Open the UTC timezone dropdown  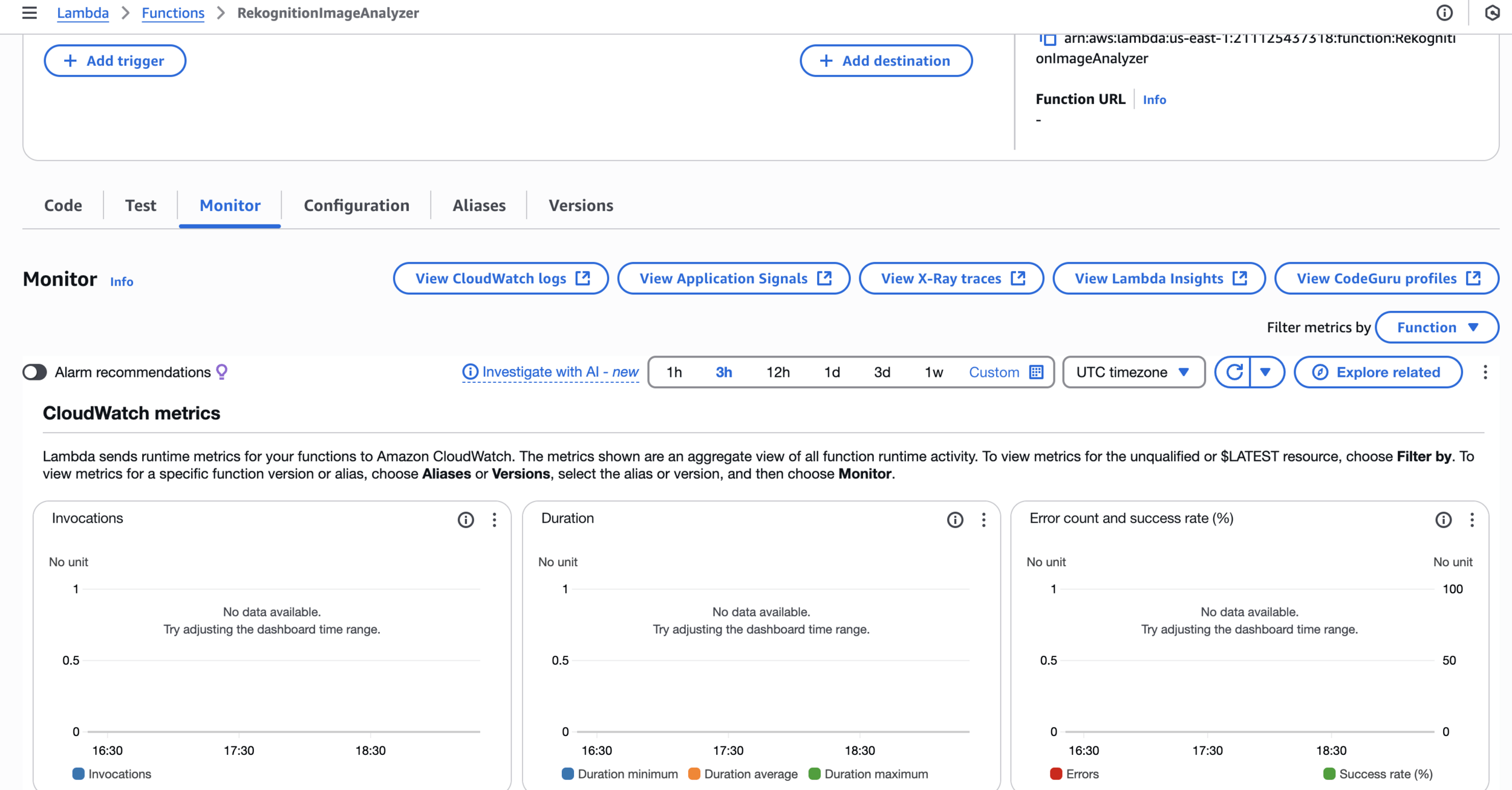pyautogui.click(x=1133, y=372)
